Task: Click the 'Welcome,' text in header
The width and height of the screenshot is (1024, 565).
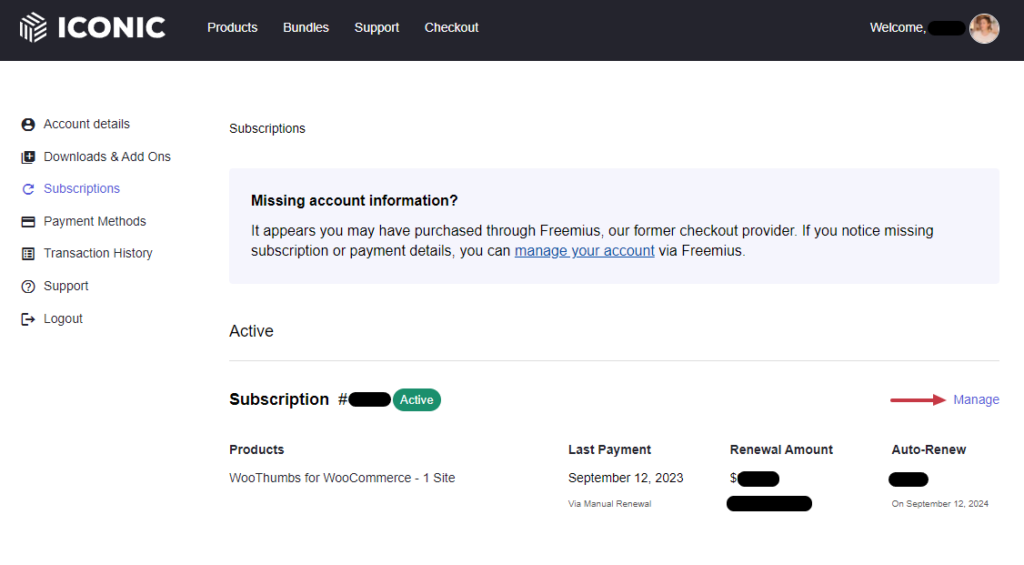Action: (x=898, y=27)
